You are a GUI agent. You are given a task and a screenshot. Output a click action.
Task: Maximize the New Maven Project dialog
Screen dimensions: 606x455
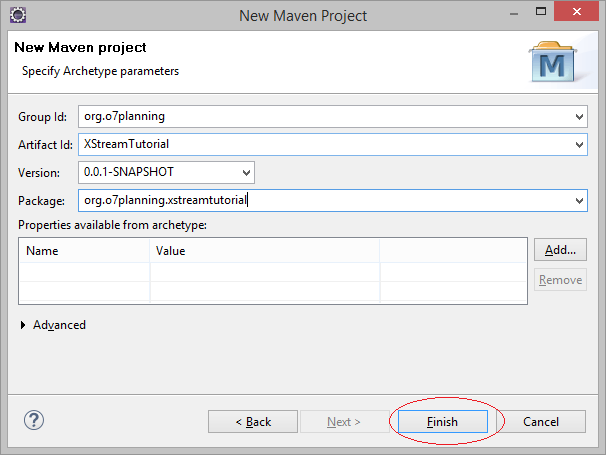[541, 12]
